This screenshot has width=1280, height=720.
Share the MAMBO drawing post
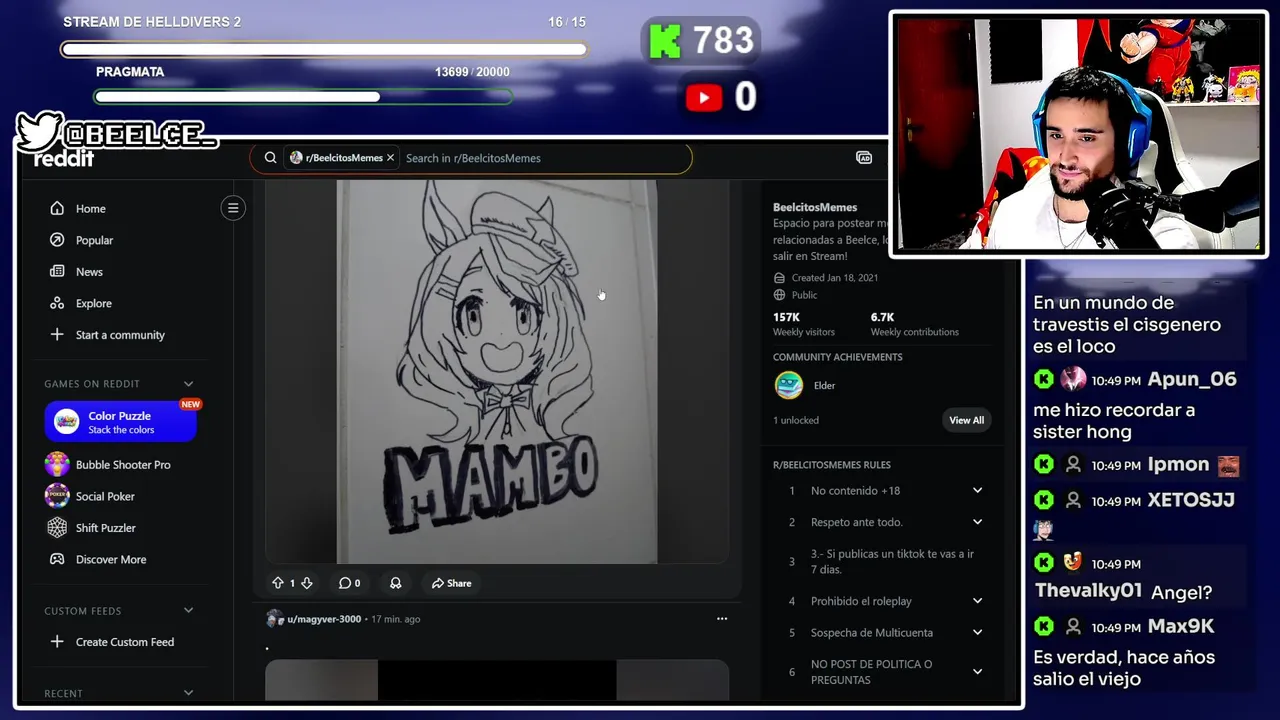pos(451,583)
